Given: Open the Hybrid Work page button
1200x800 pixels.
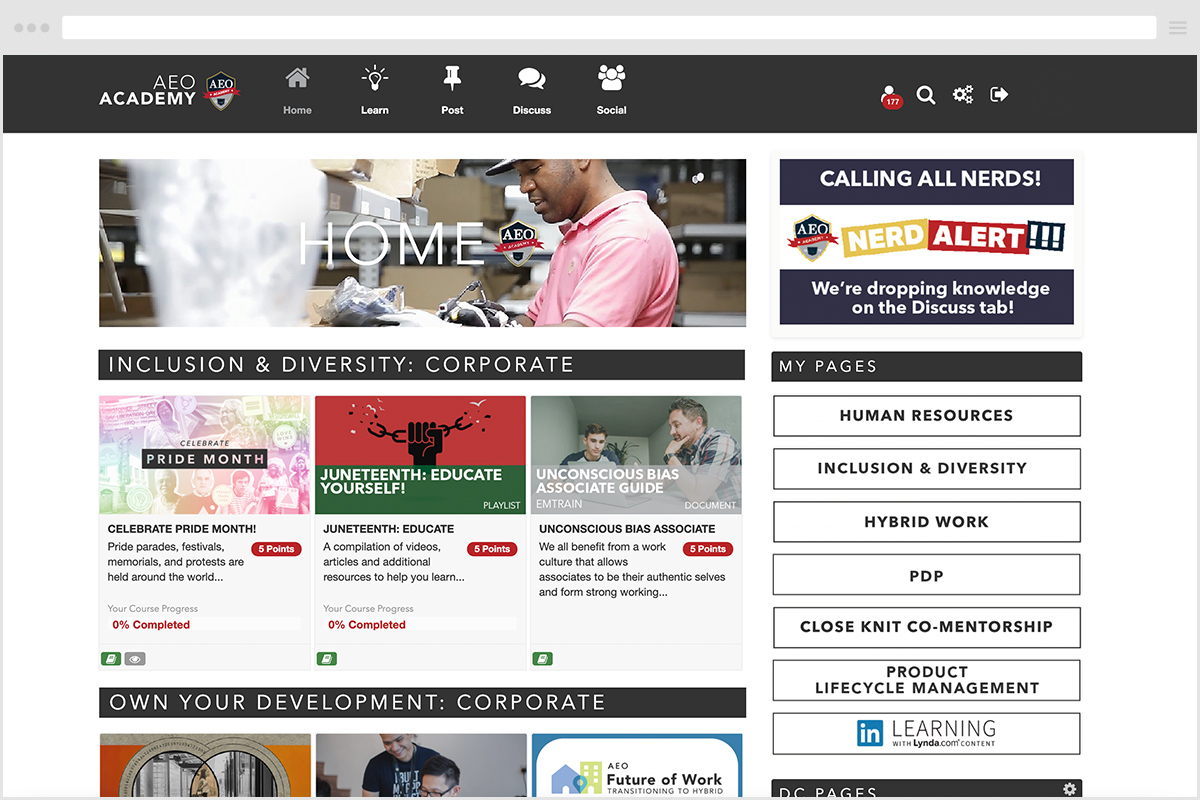Looking at the screenshot, I should [926, 521].
